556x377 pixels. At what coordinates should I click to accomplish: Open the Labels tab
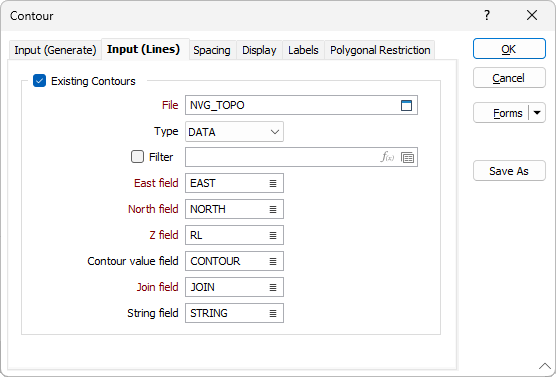point(303,50)
